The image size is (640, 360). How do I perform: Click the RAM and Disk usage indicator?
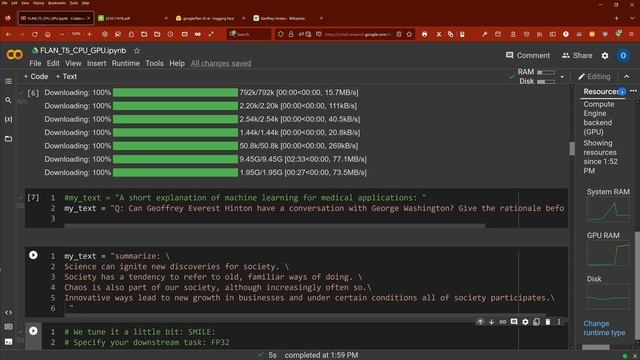[x=537, y=76]
